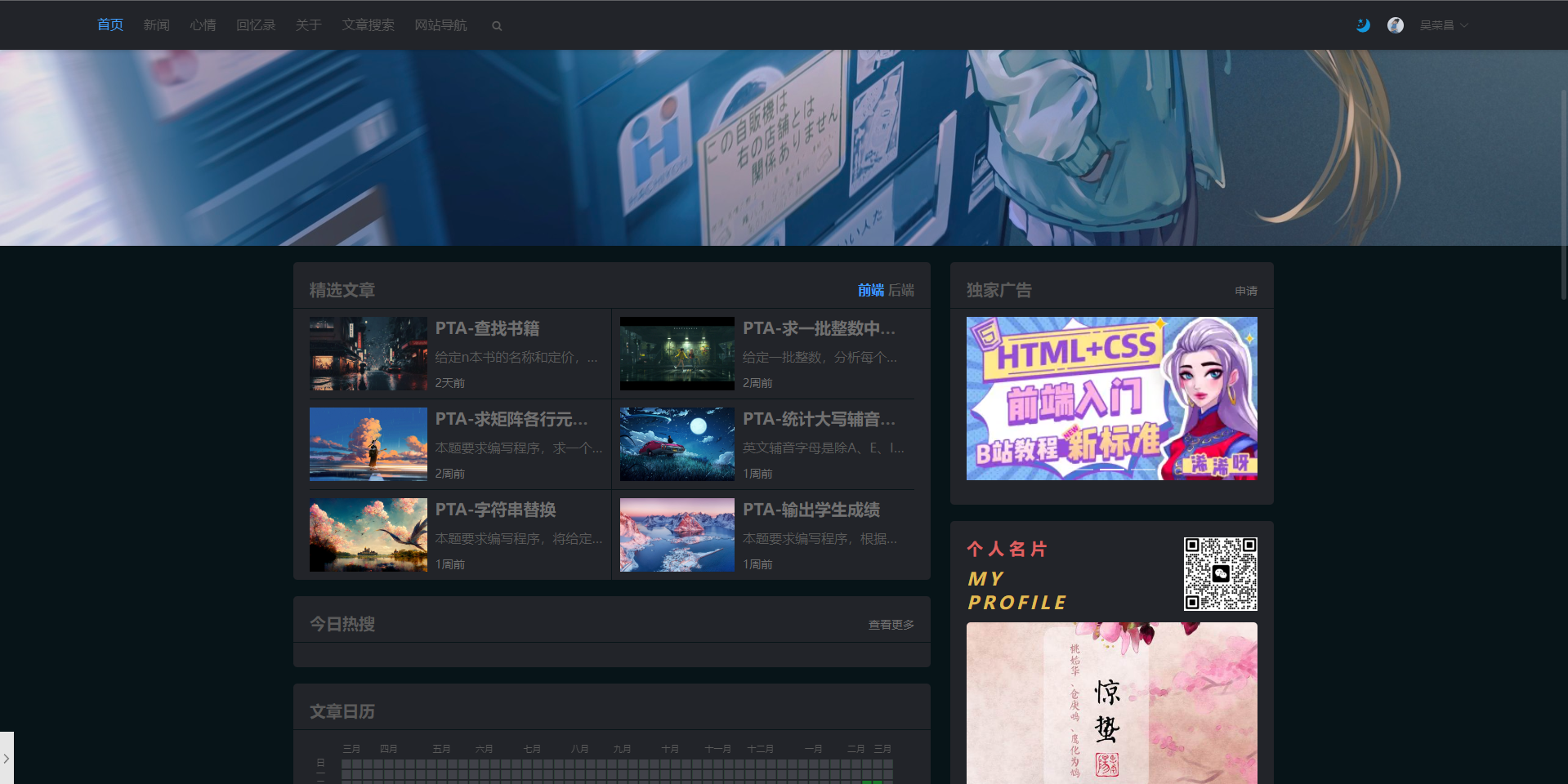Open the 文章搜索 nav item
This screenshot has height=784, width=1568.
[368, 25]
